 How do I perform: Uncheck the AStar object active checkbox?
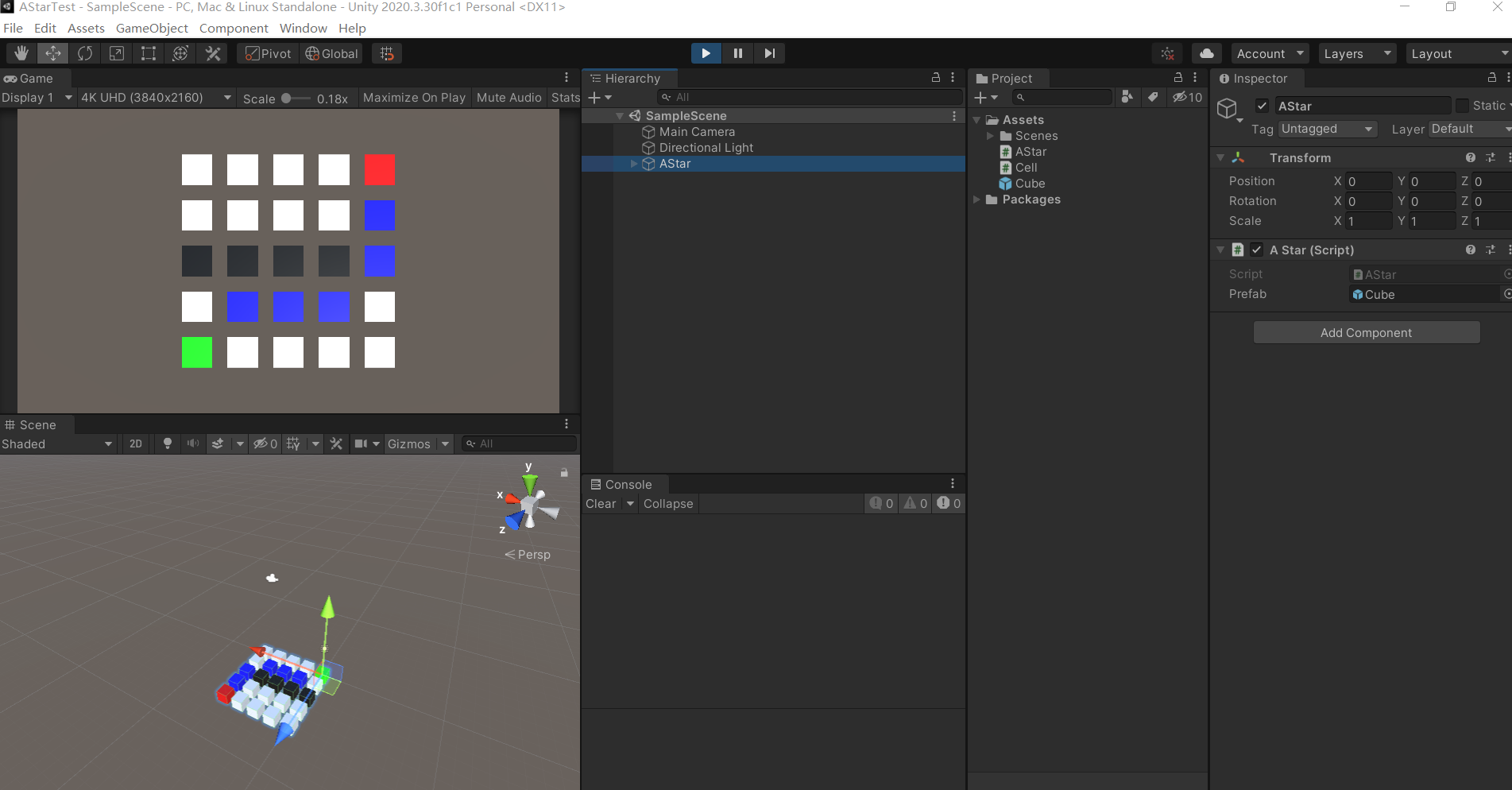click(x=1262, y=106)
